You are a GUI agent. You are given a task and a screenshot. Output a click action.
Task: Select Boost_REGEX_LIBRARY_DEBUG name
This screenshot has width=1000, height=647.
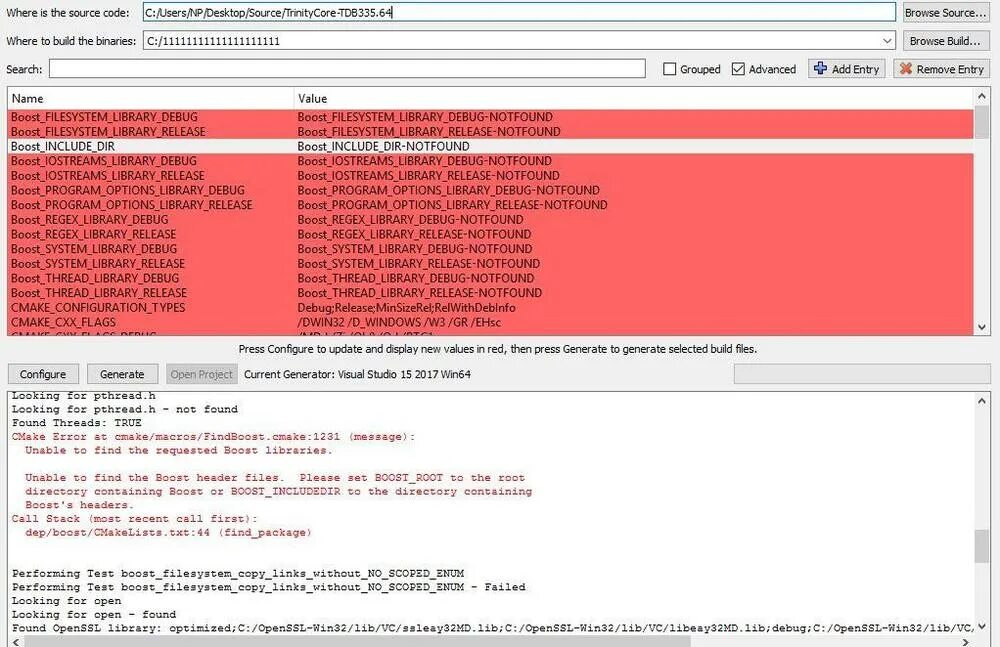coord(89,219)
